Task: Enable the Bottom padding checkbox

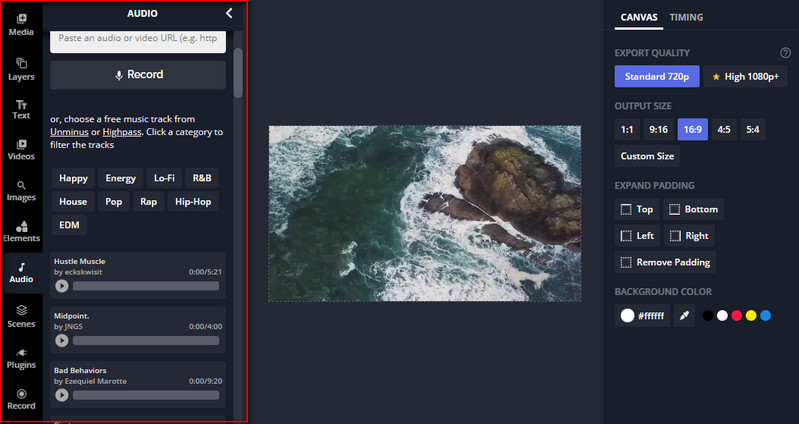Action: [x=675, y=210]
